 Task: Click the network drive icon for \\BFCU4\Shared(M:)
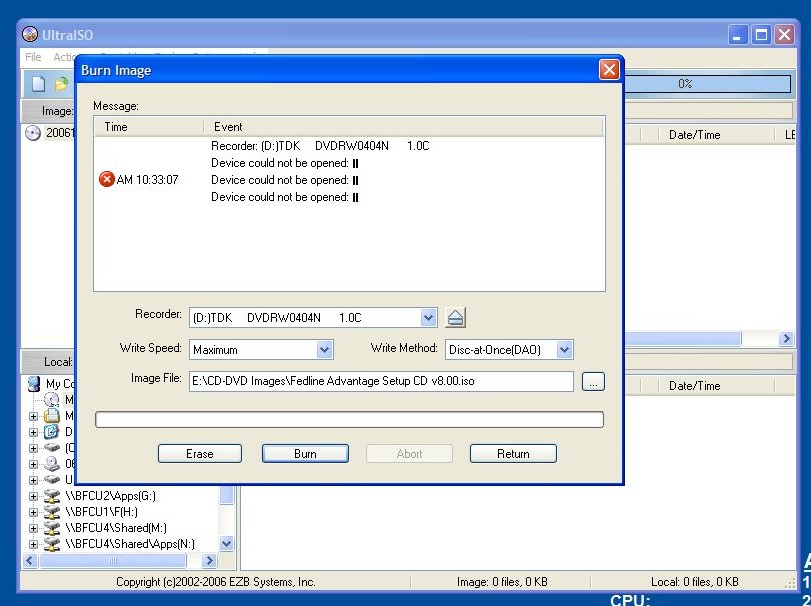(x=52, y=528)
